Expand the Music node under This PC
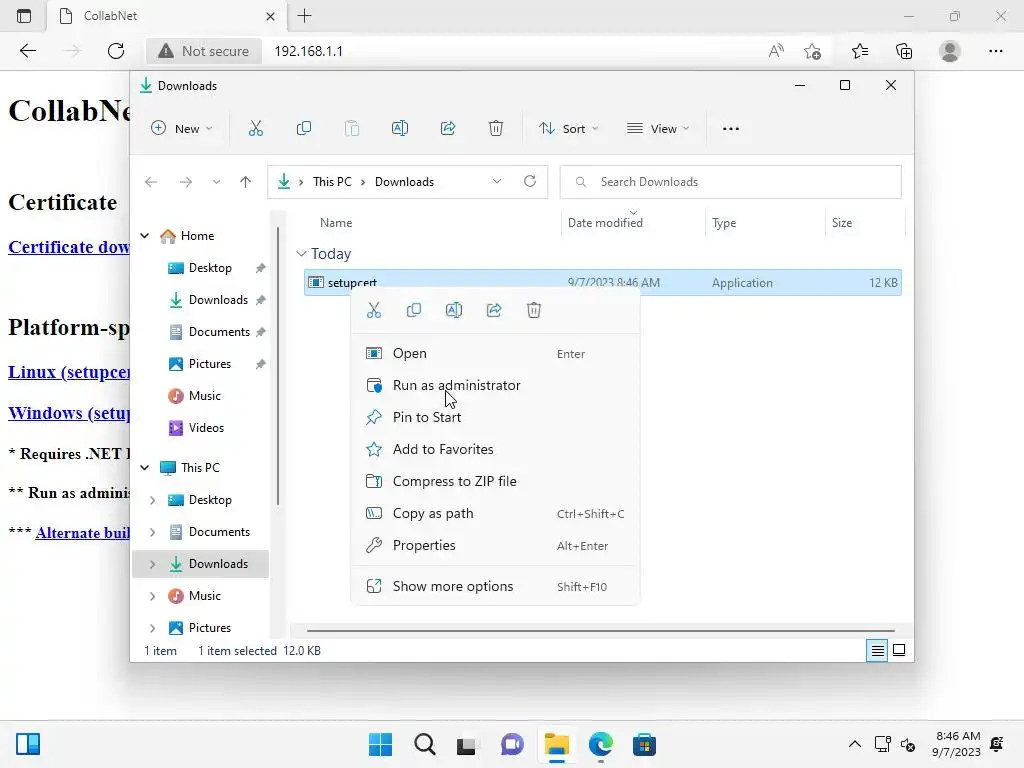 tap(152, 596)
